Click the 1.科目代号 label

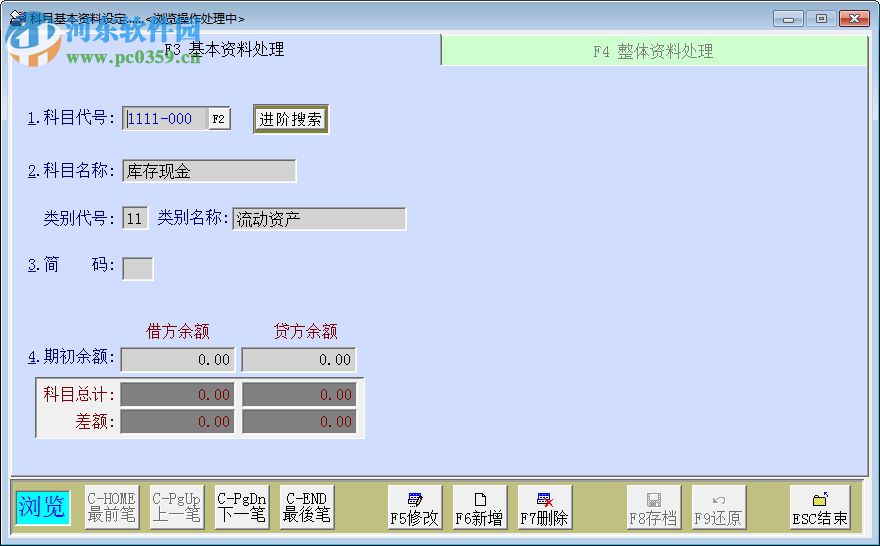tap(71, 118)
